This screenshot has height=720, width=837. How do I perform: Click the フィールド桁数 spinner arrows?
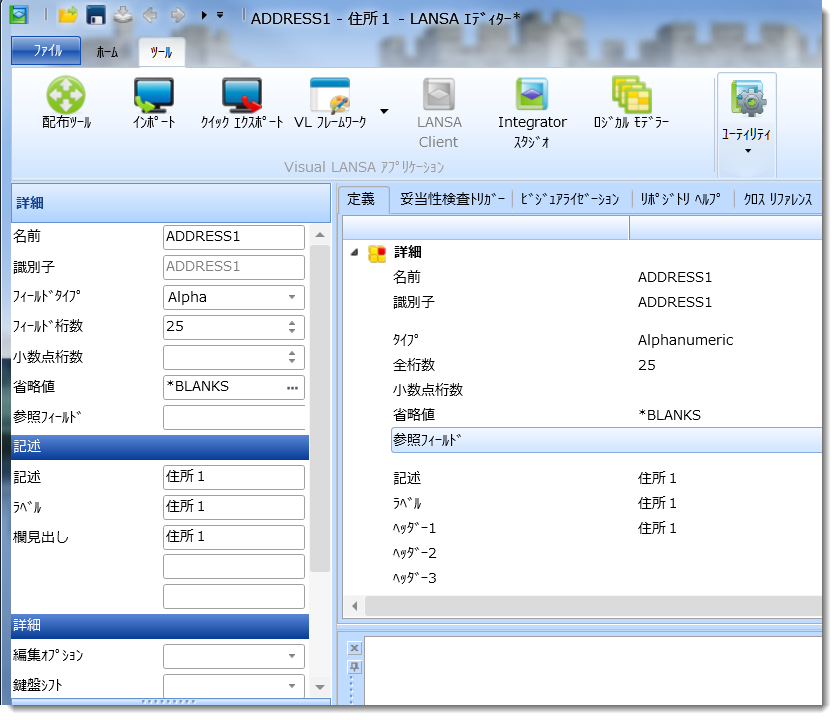tap(292, 327)
